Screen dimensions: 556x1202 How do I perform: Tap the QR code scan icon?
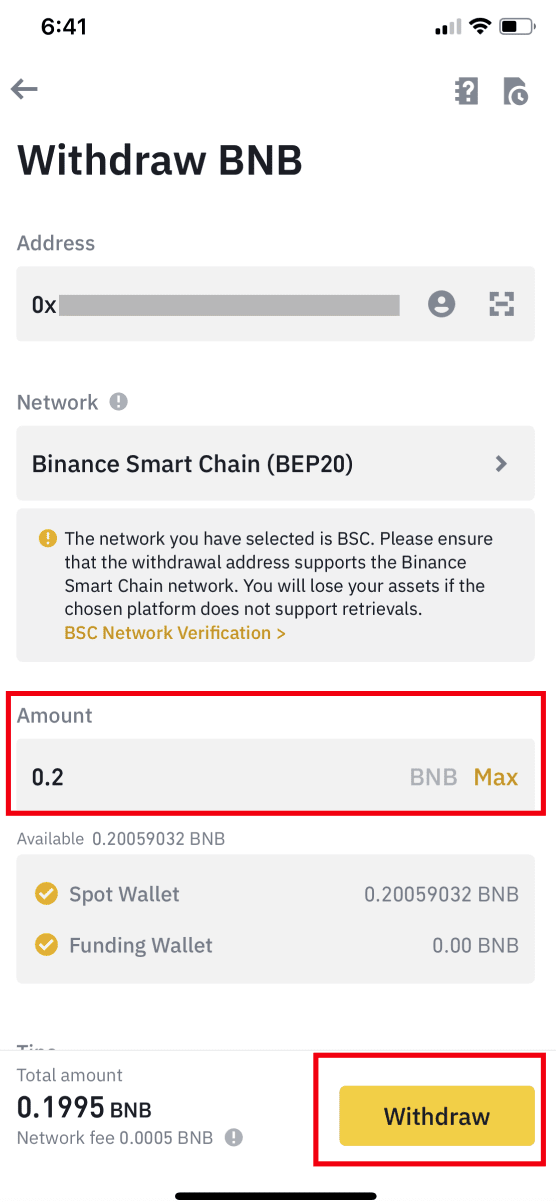pos(501,304)
